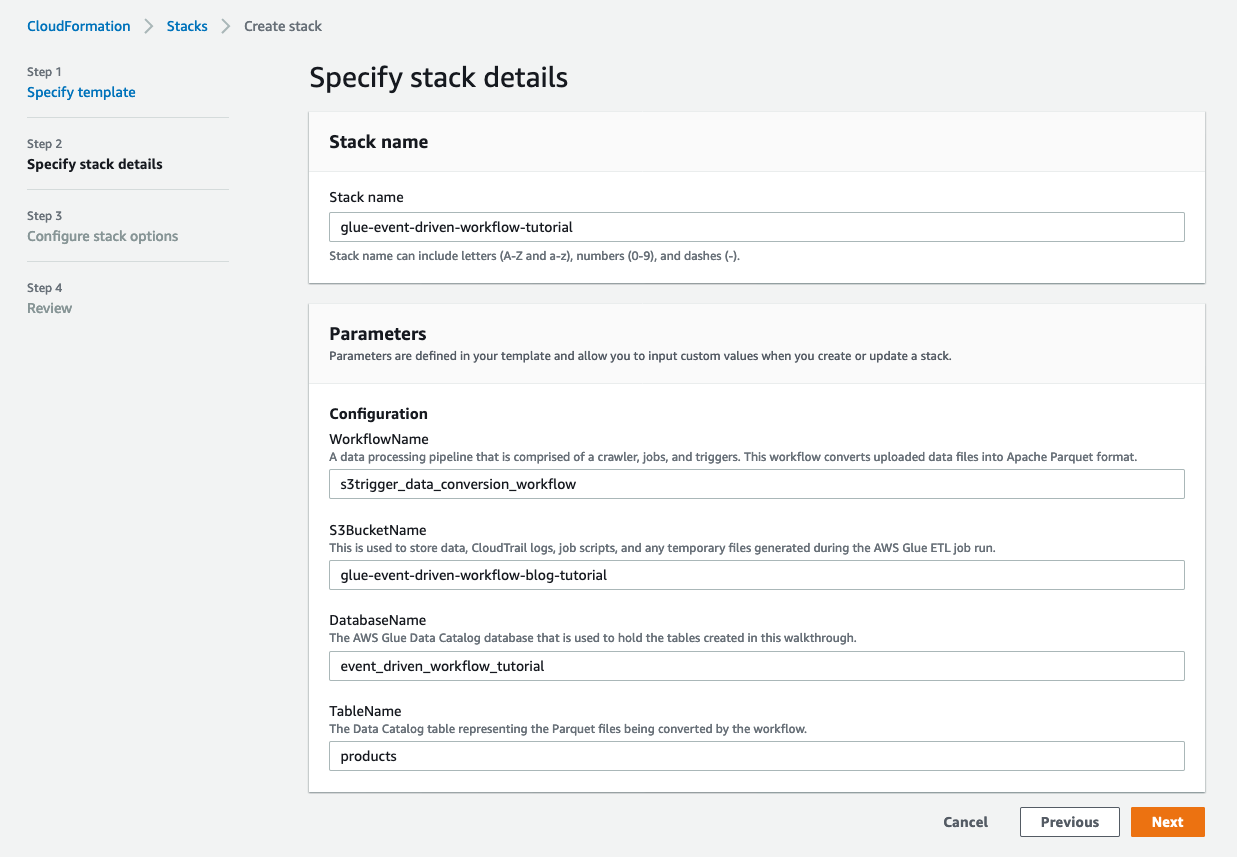Edit the WorkflowName input field
Viewport: 1237px width, 857px height.
(x=756, y=484)
